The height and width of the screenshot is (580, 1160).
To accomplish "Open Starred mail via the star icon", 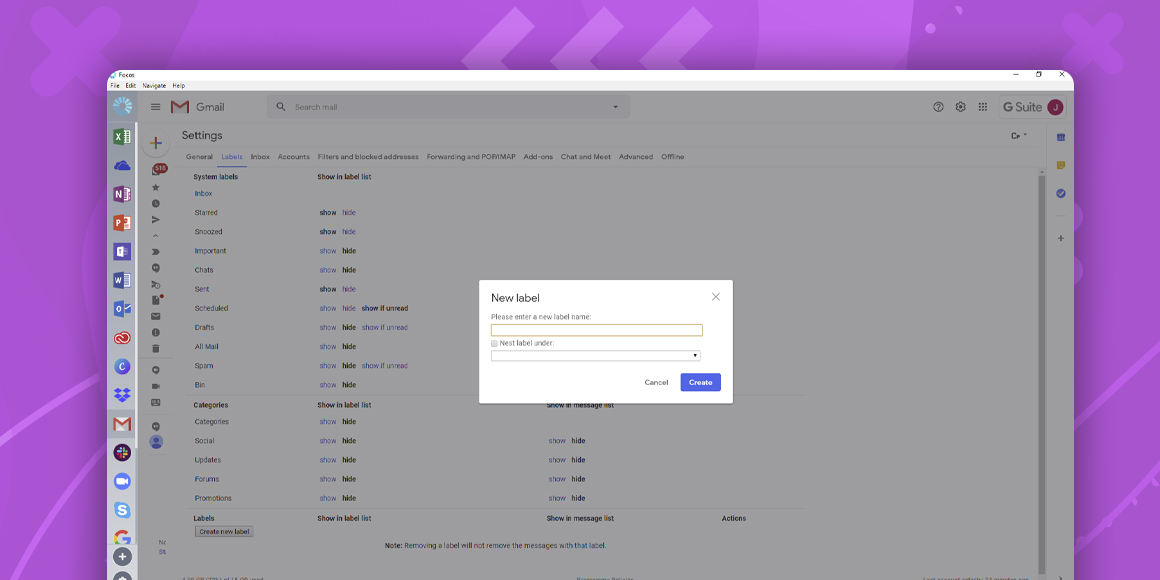I will (x=155, y=187).
